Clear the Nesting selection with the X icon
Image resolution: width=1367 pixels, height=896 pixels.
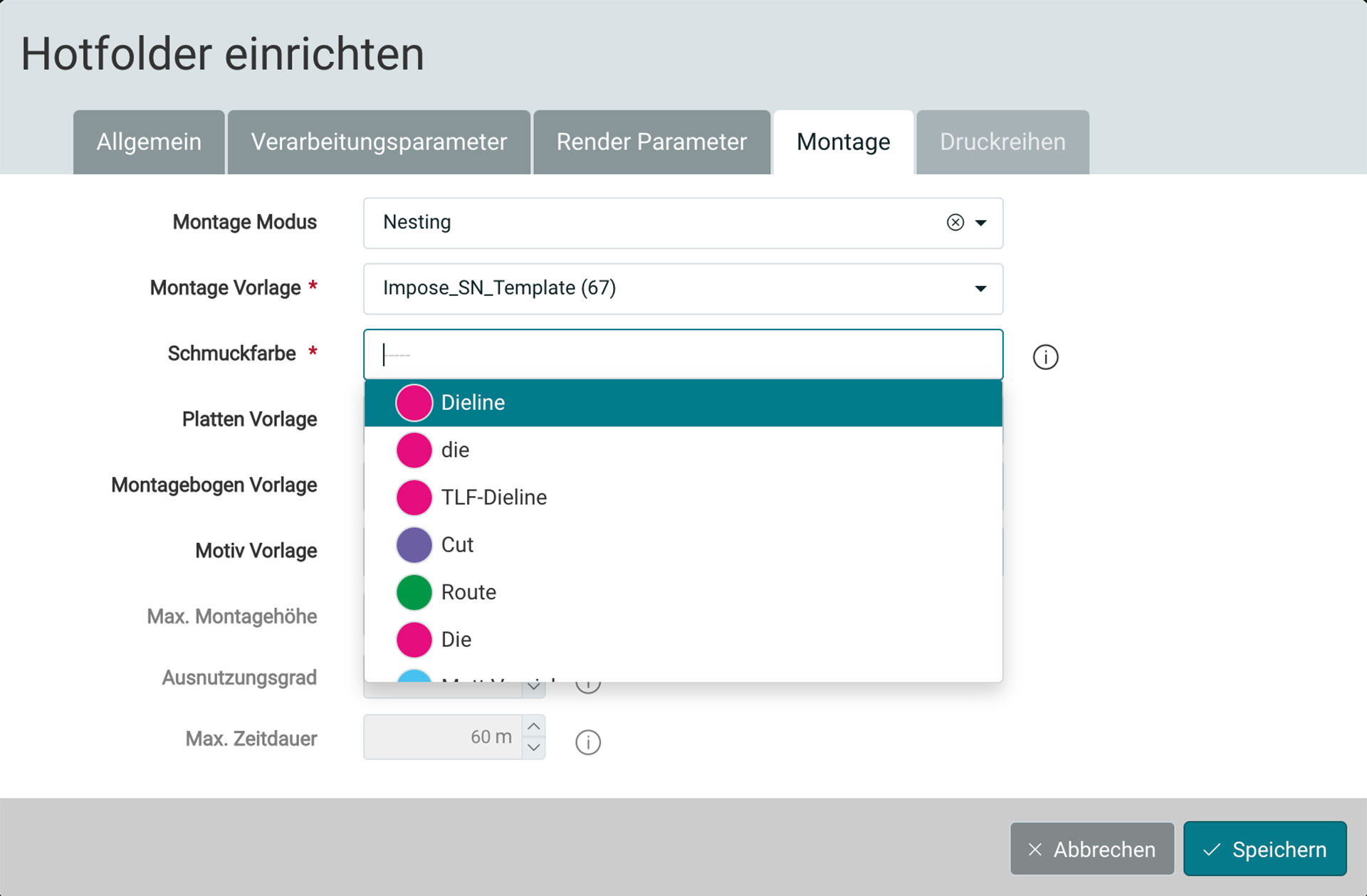click(955, 223)
